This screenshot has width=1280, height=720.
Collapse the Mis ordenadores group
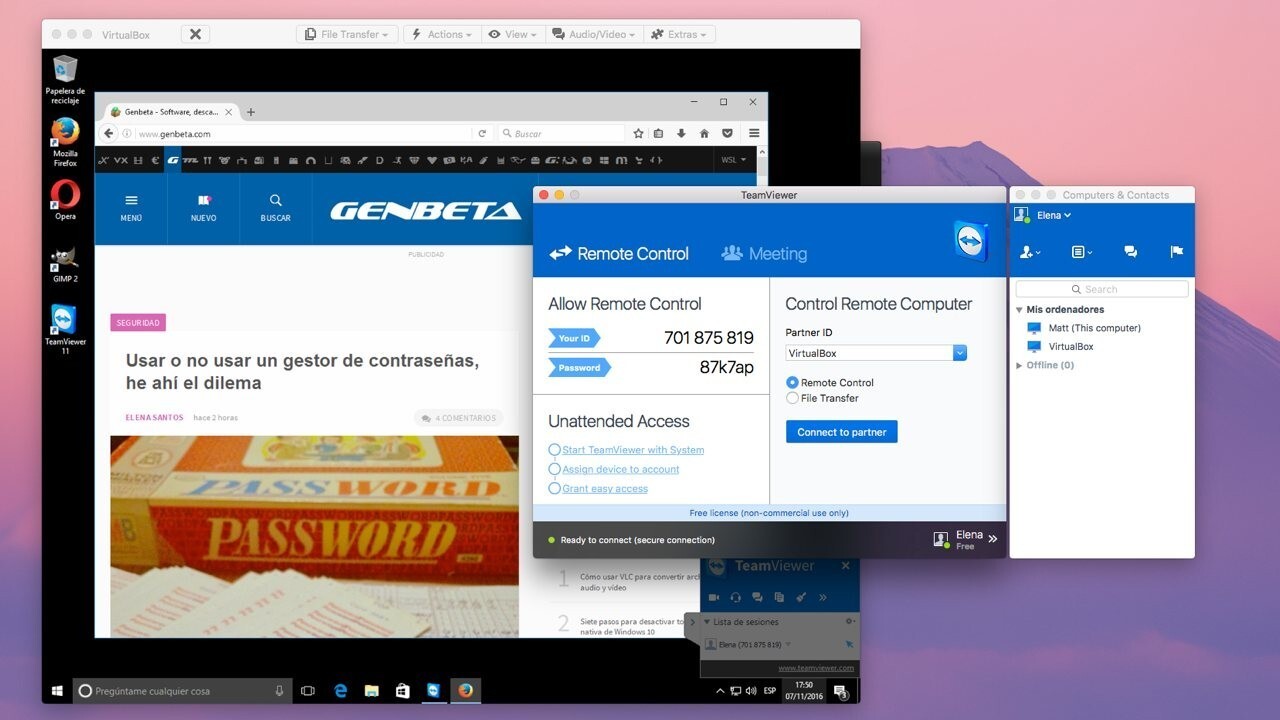(x=1019, y=309)
